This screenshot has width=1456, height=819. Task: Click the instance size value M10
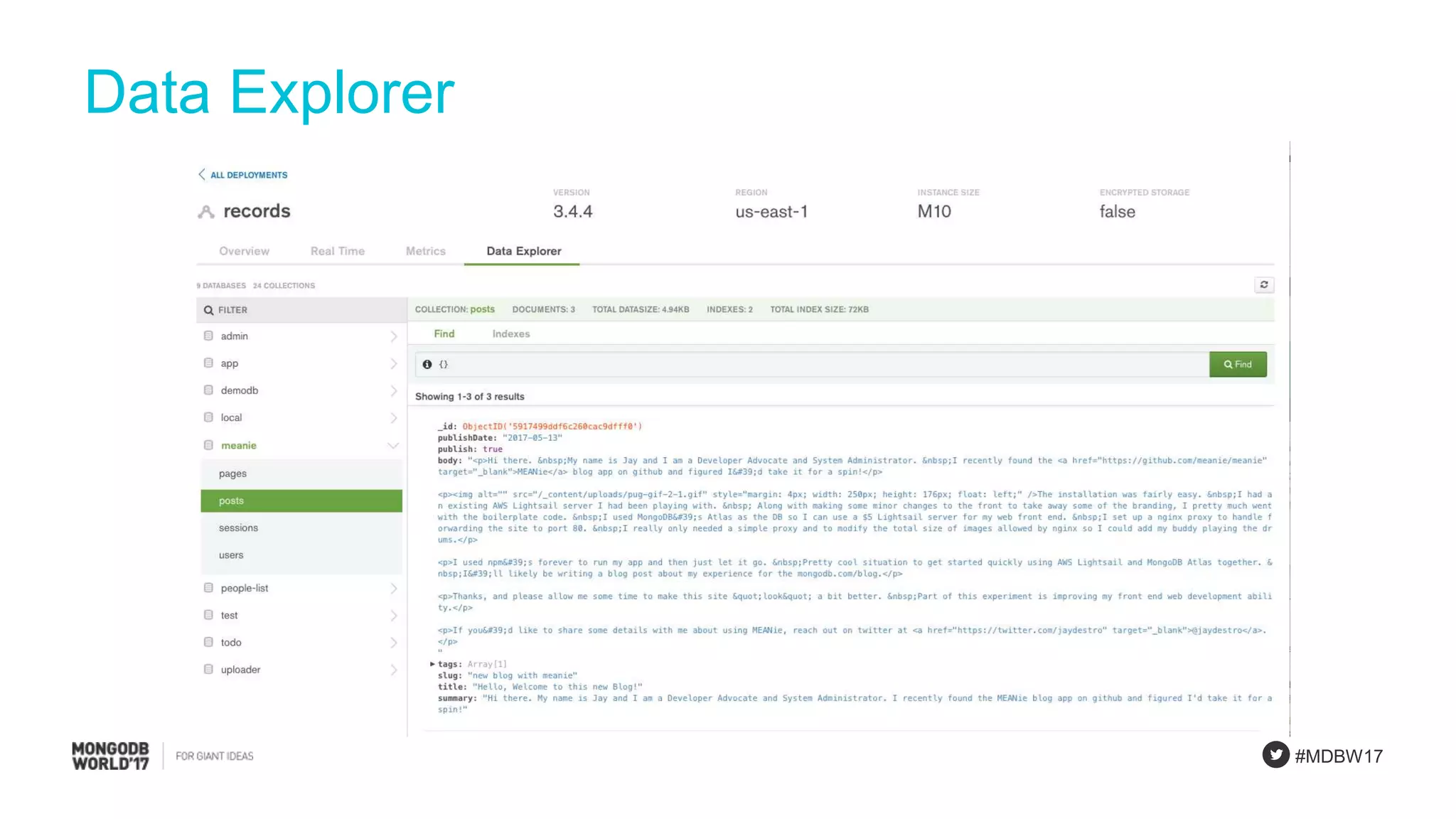tap(934, 211)
